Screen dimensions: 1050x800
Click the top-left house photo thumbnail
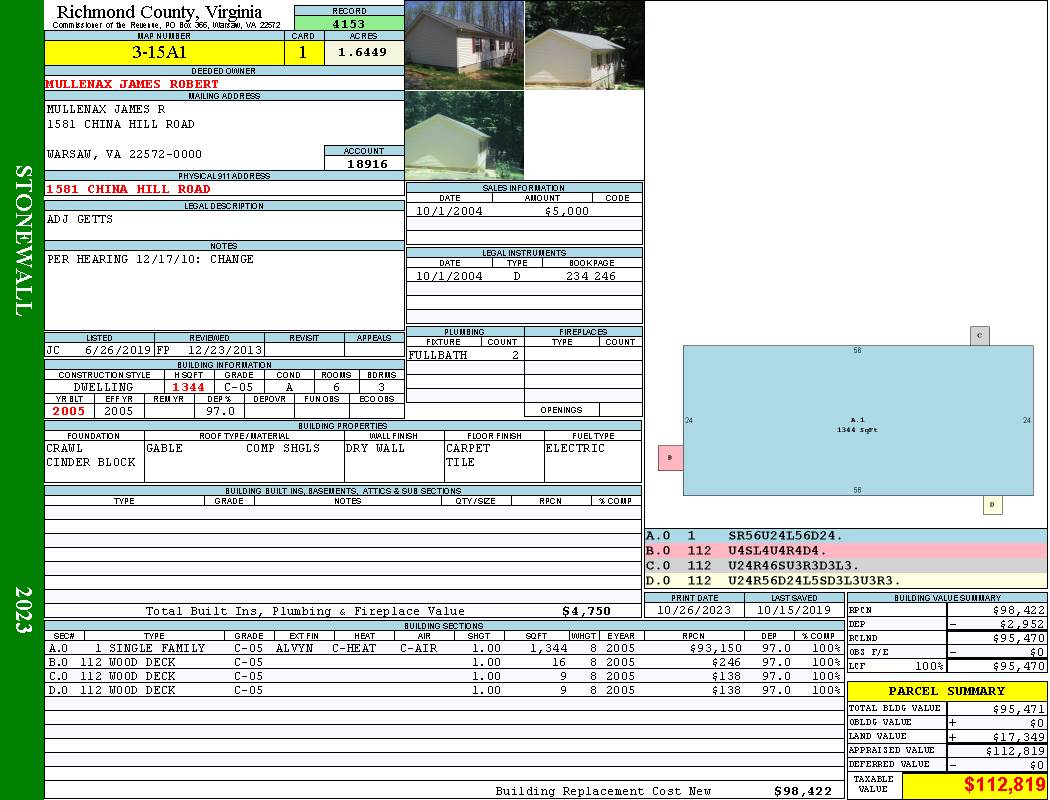464,45
